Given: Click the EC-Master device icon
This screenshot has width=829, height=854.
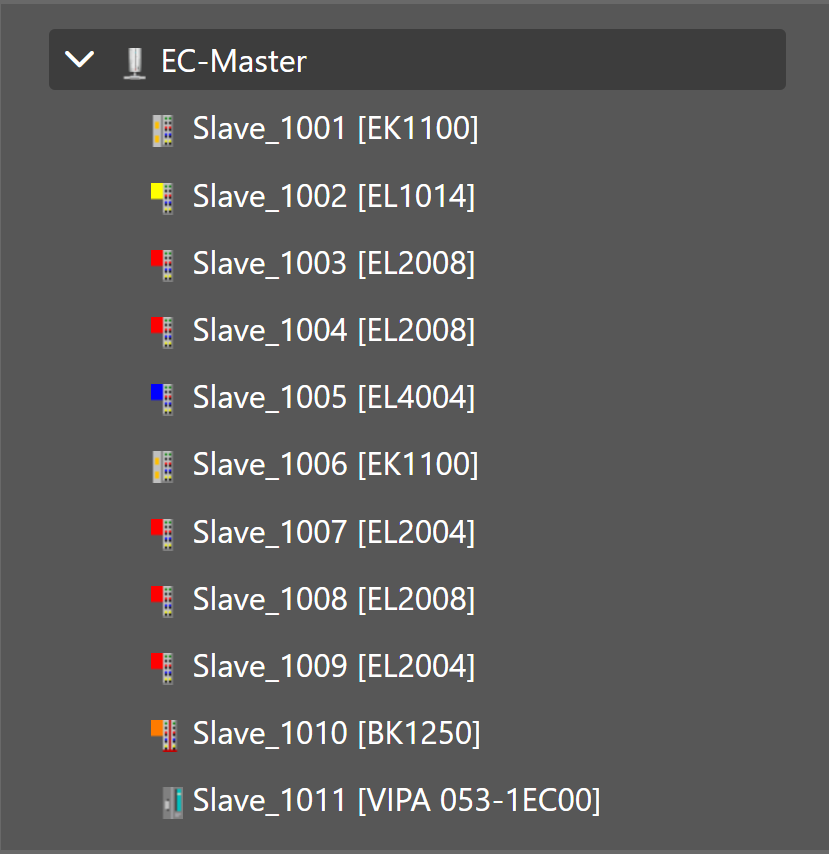Looking at the screenshot, I should point(135,60).
